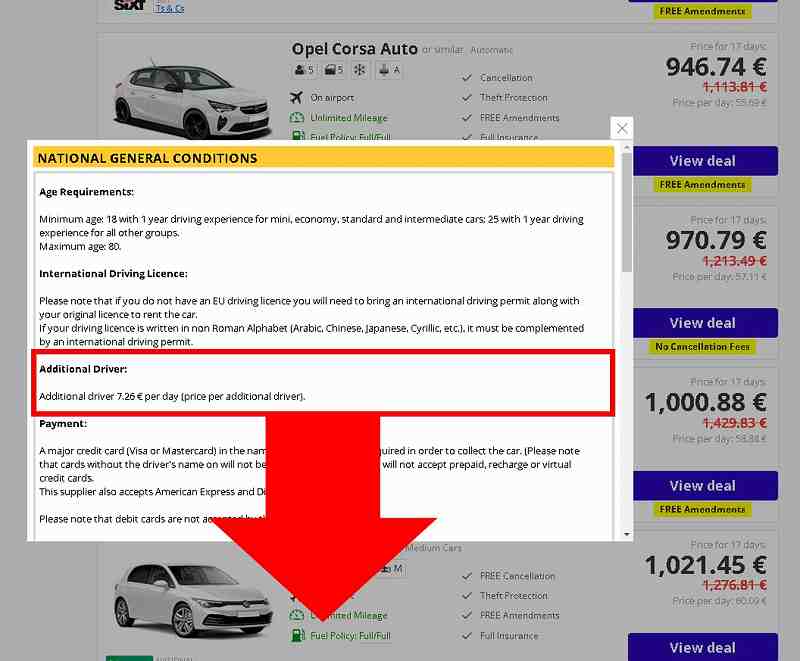
Task: Open View deal for the 1,021.45 € offer
Action: (703, 647)
